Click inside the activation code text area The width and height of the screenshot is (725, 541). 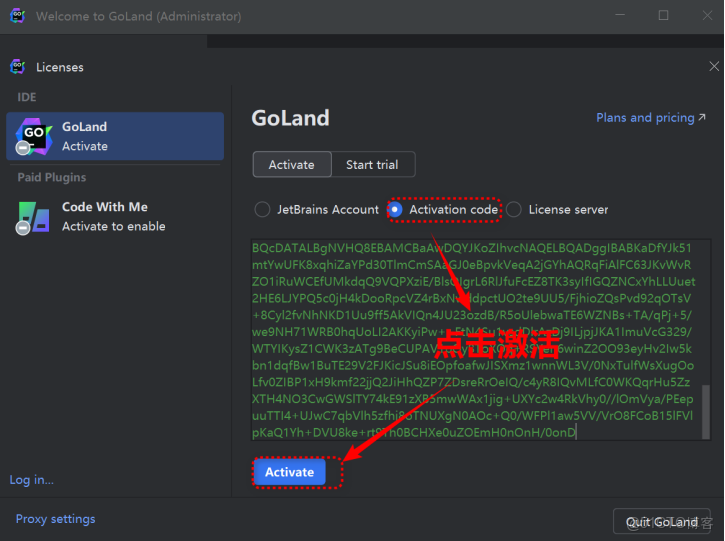click(470, 340)
